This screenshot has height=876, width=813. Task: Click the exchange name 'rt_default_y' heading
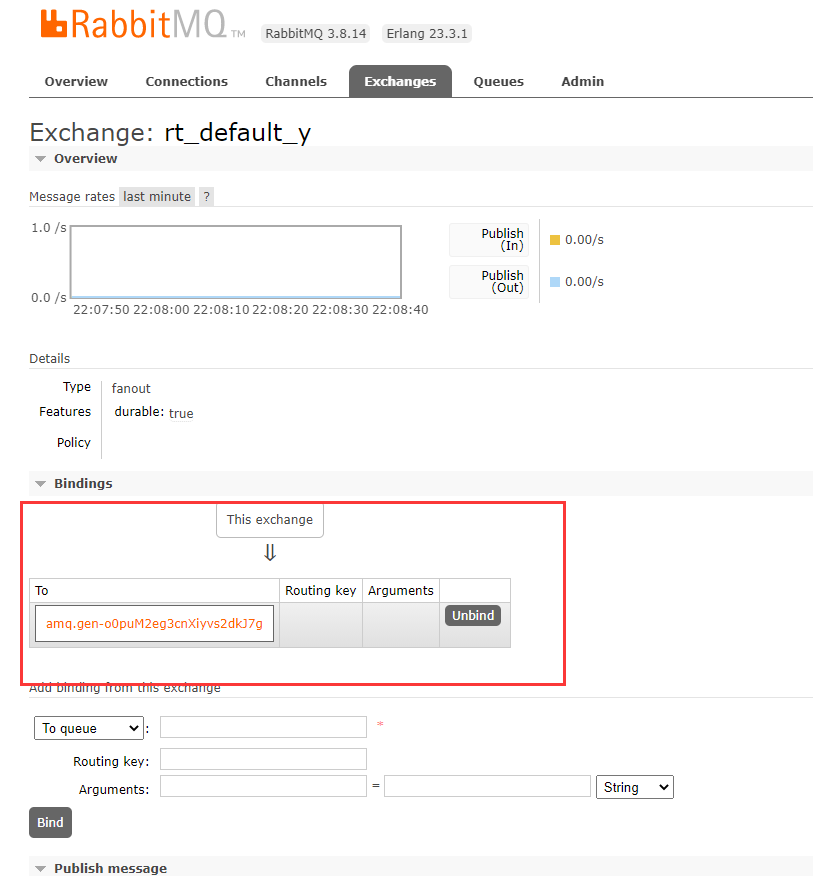237,133
